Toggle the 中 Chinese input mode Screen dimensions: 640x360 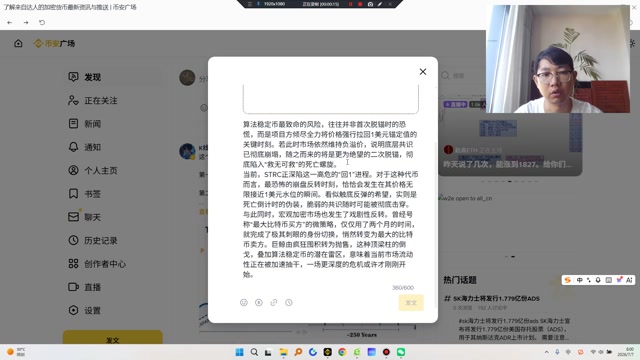580,280
